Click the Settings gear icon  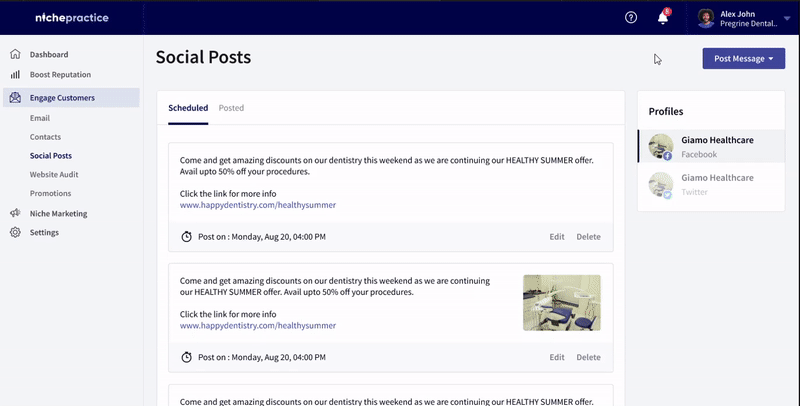point(15,232)
